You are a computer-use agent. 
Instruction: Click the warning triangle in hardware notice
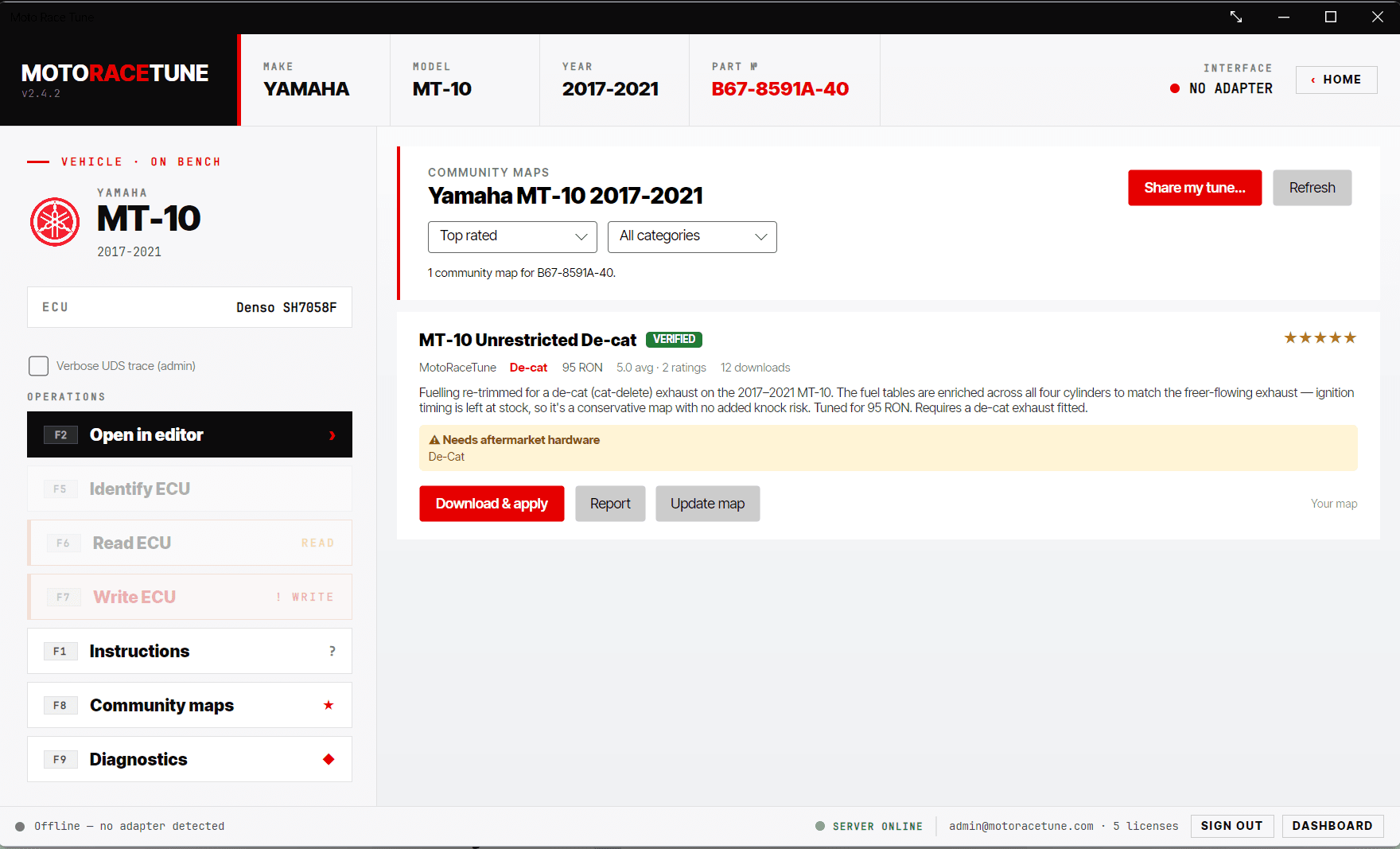tap(434, 440)
